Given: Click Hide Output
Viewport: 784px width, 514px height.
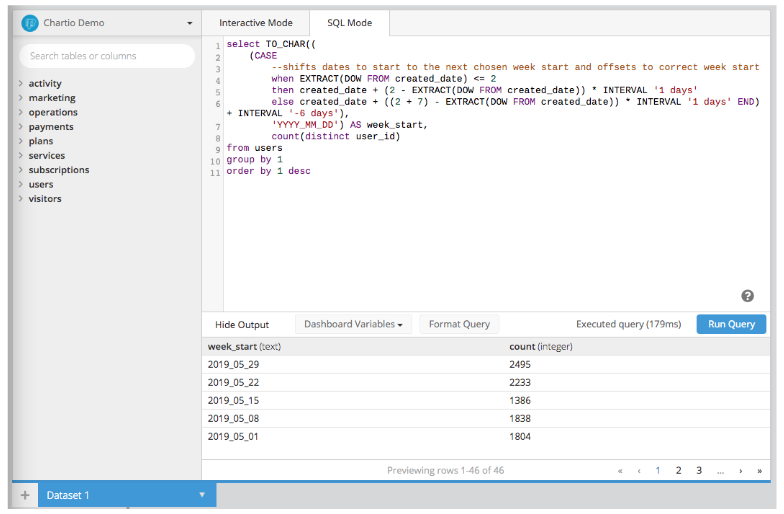Looking at the screenshot, I should [x=242, y=324].
